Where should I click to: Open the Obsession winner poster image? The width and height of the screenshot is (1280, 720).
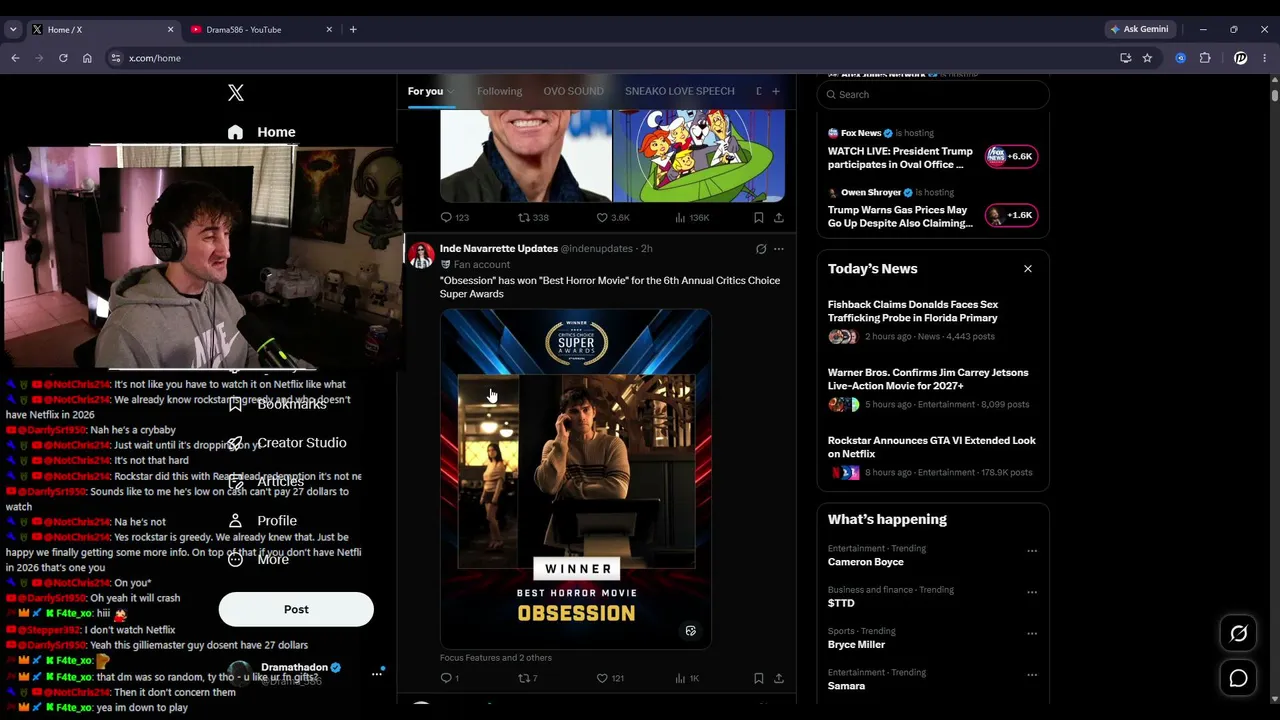coord(576,479)
